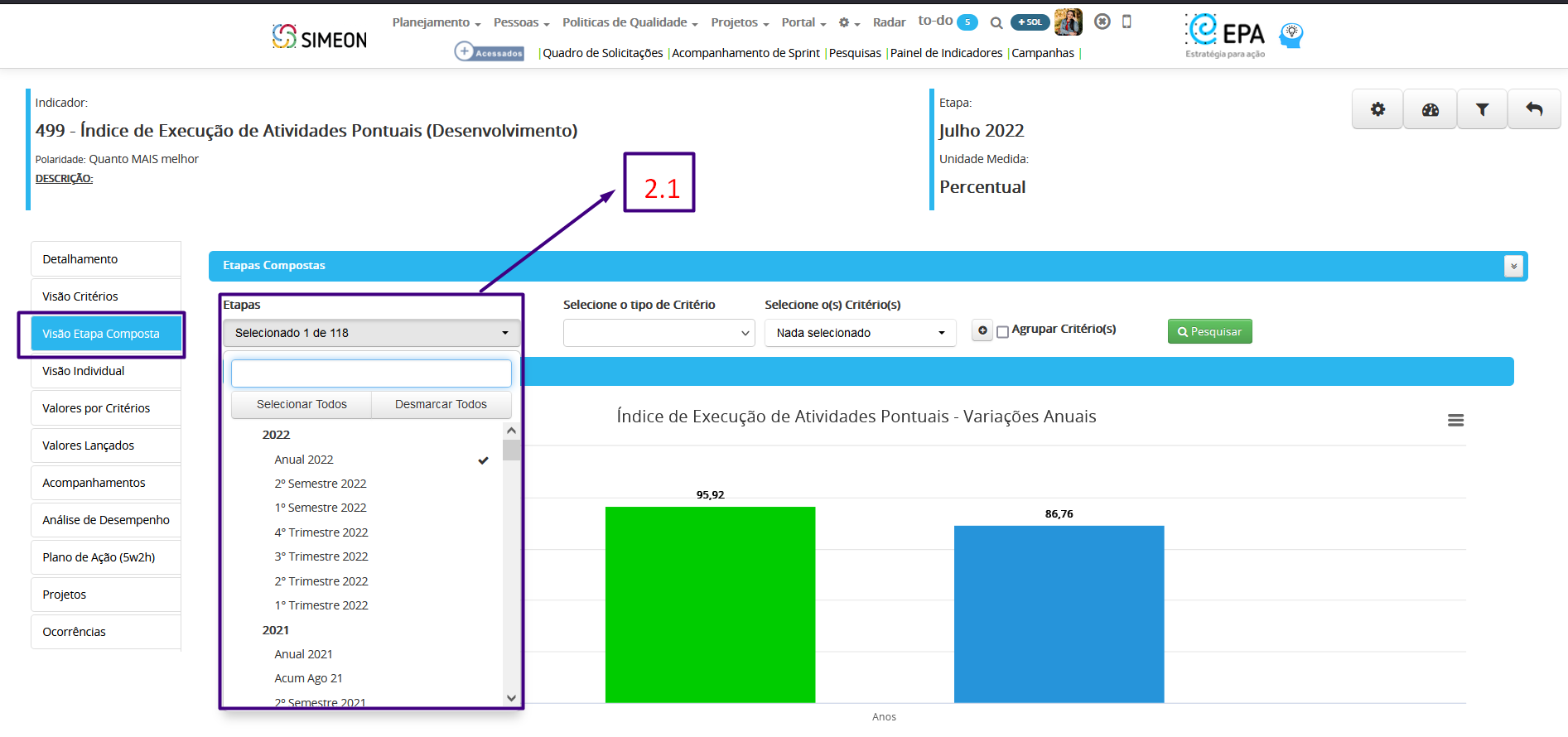The height and width of the screenshot is (737, 1568).
Task: Open the Planejamento menu
Action: click(436, 22)
